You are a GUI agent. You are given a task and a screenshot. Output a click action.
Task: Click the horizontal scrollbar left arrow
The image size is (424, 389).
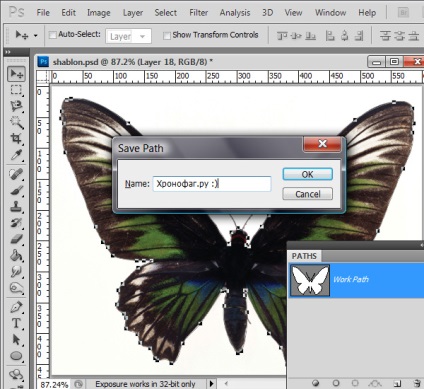tap(226, 384)
